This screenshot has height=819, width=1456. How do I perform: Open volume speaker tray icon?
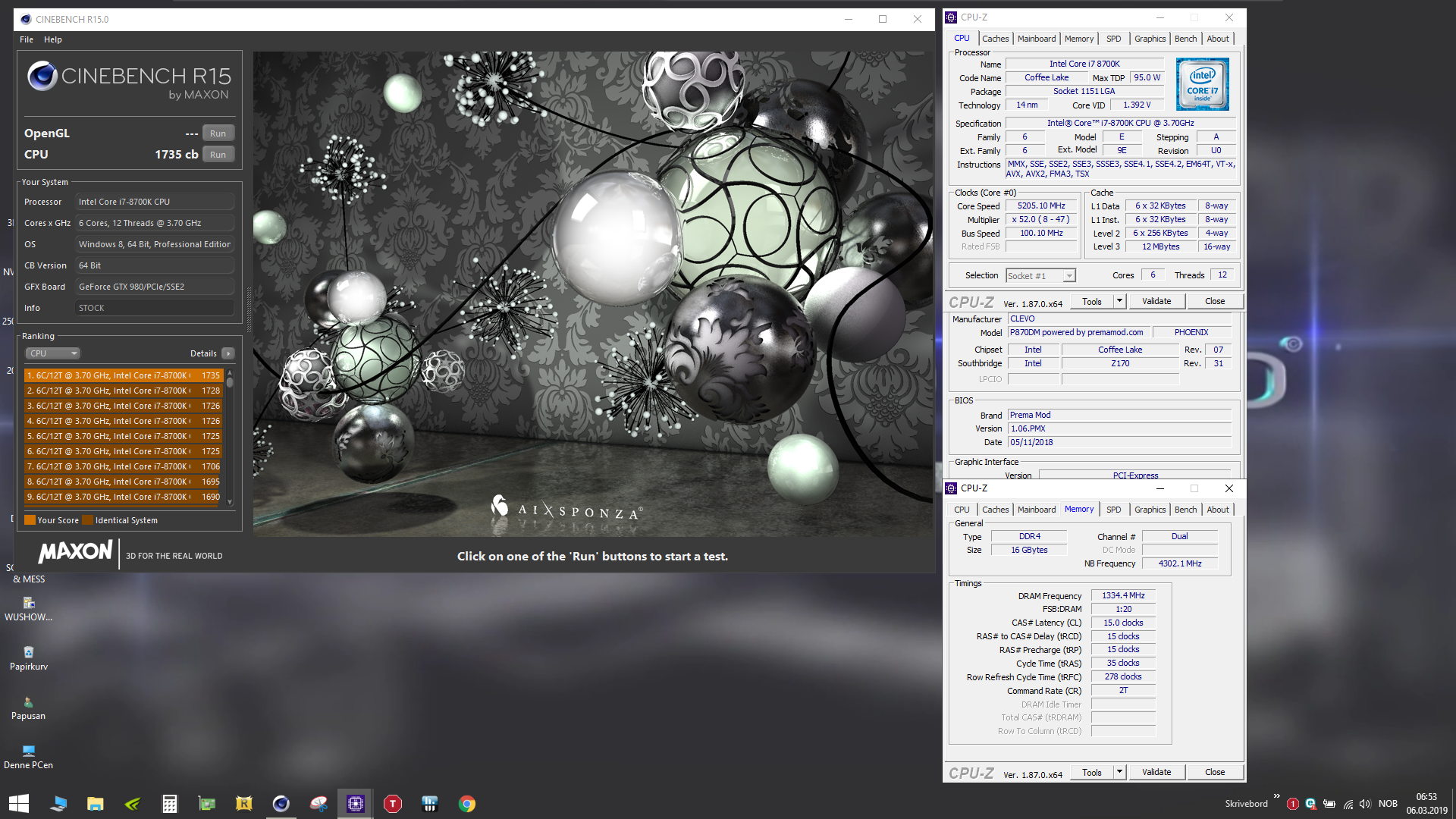pos(1366,804)
